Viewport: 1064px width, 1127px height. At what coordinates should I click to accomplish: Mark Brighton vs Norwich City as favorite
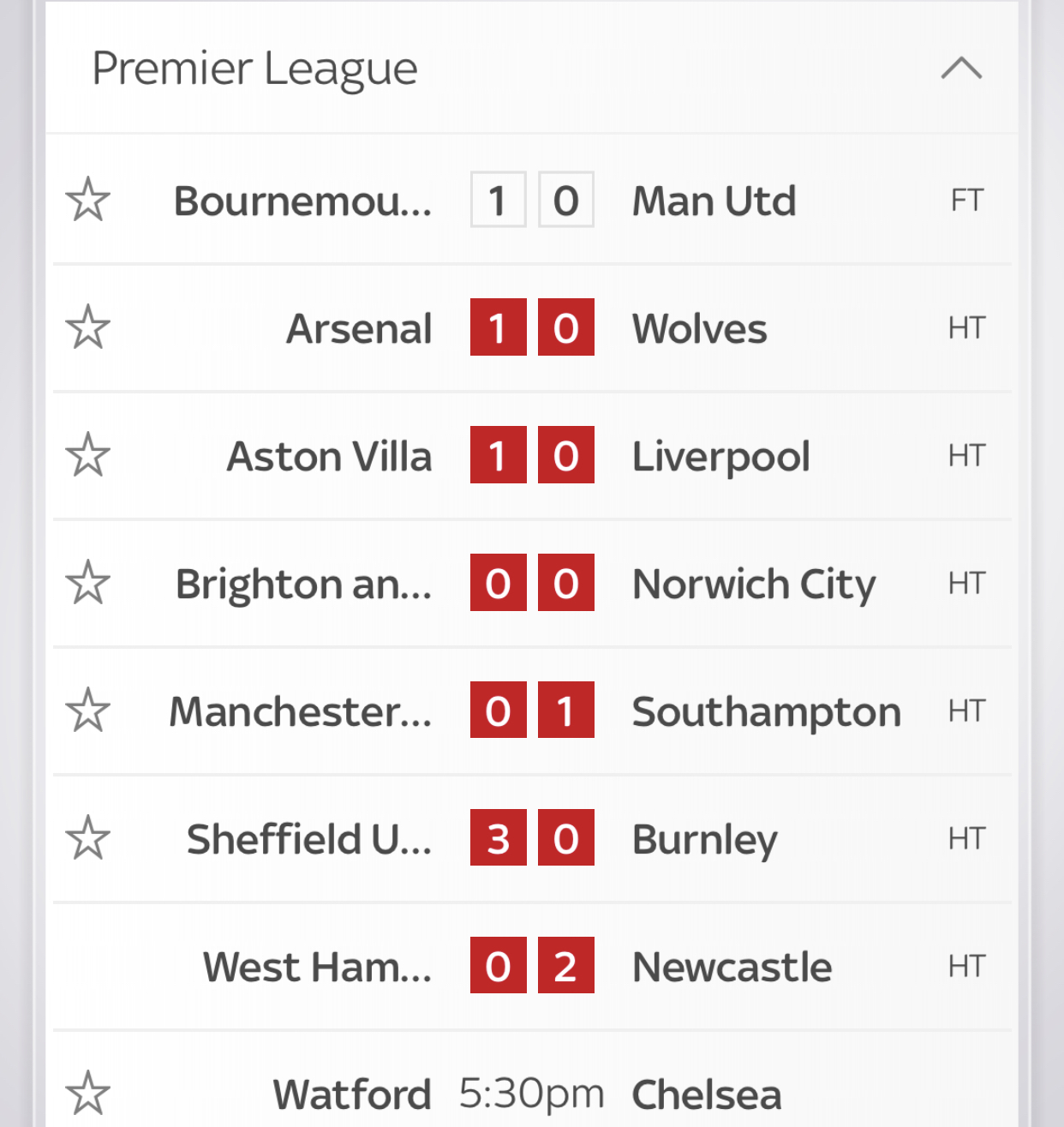click(87, 583)
